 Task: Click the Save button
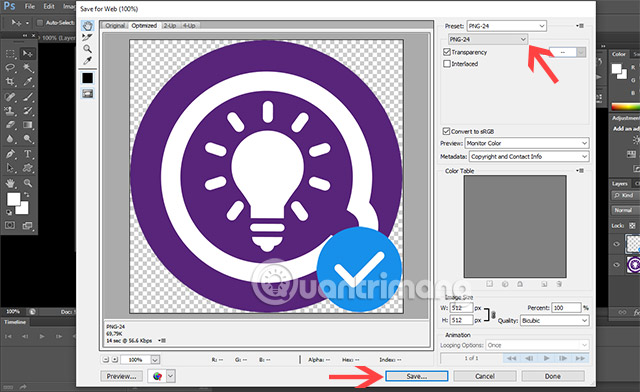tap(417, 376)
